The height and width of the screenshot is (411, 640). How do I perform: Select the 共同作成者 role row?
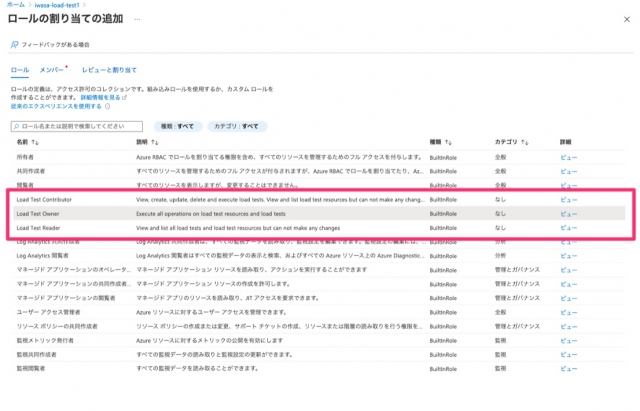[319, 171]
